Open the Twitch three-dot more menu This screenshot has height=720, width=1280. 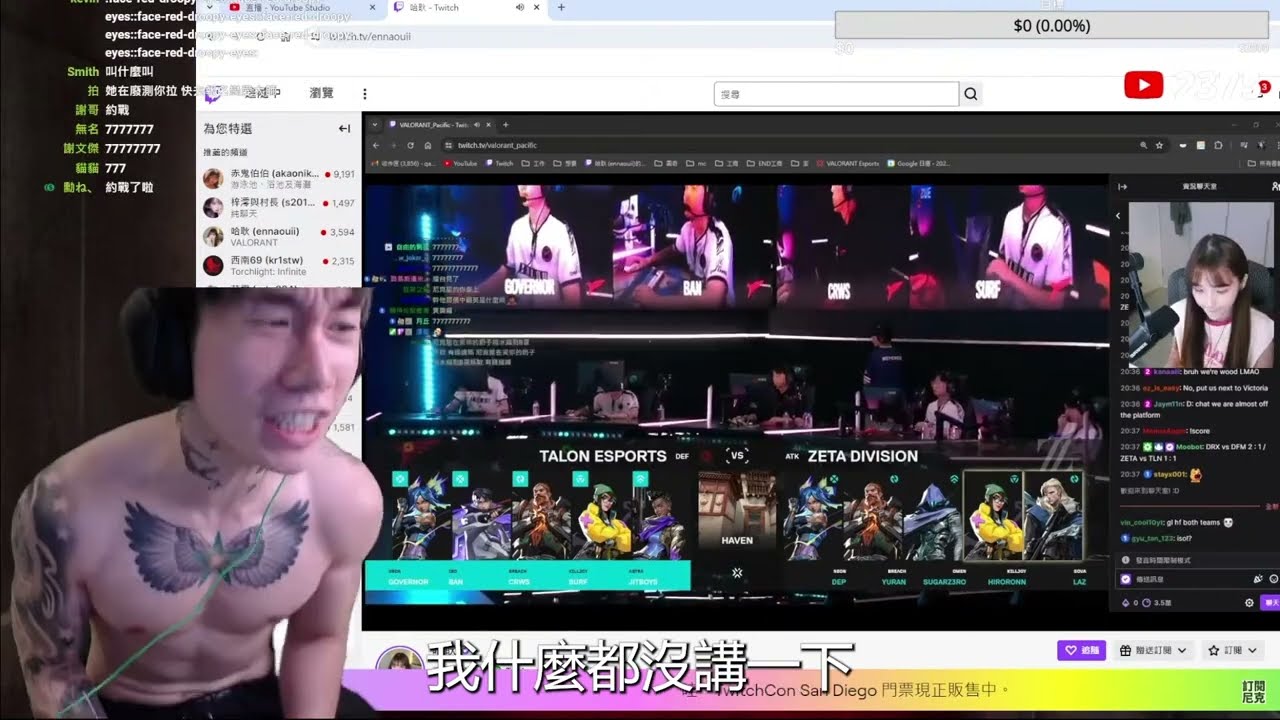pos(364,94)
